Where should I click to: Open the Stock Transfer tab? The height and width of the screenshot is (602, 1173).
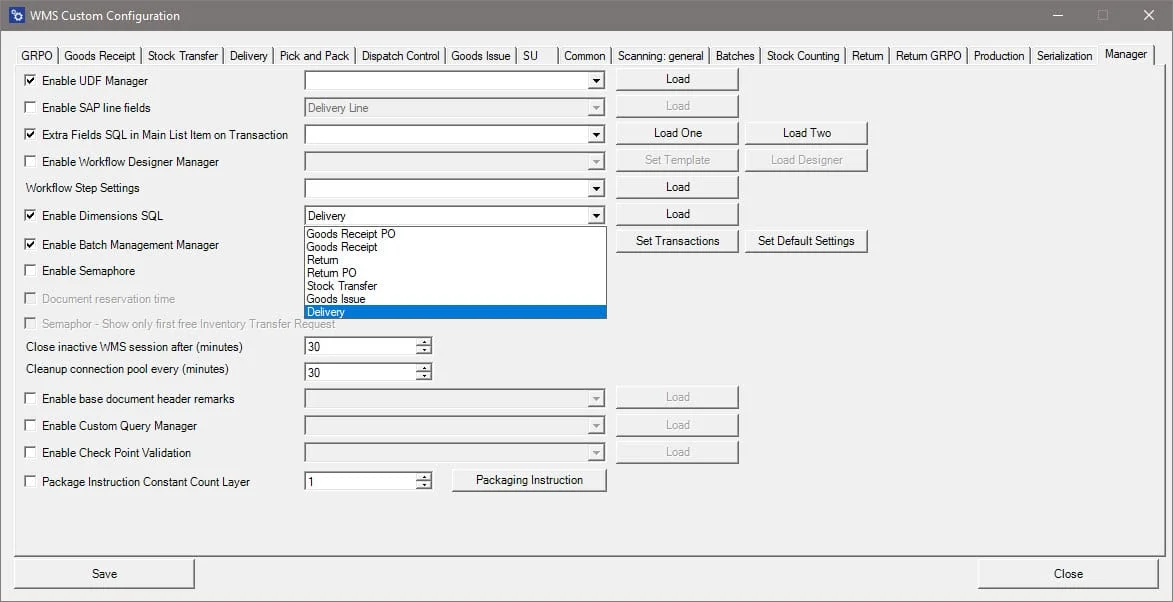[183, 56]
